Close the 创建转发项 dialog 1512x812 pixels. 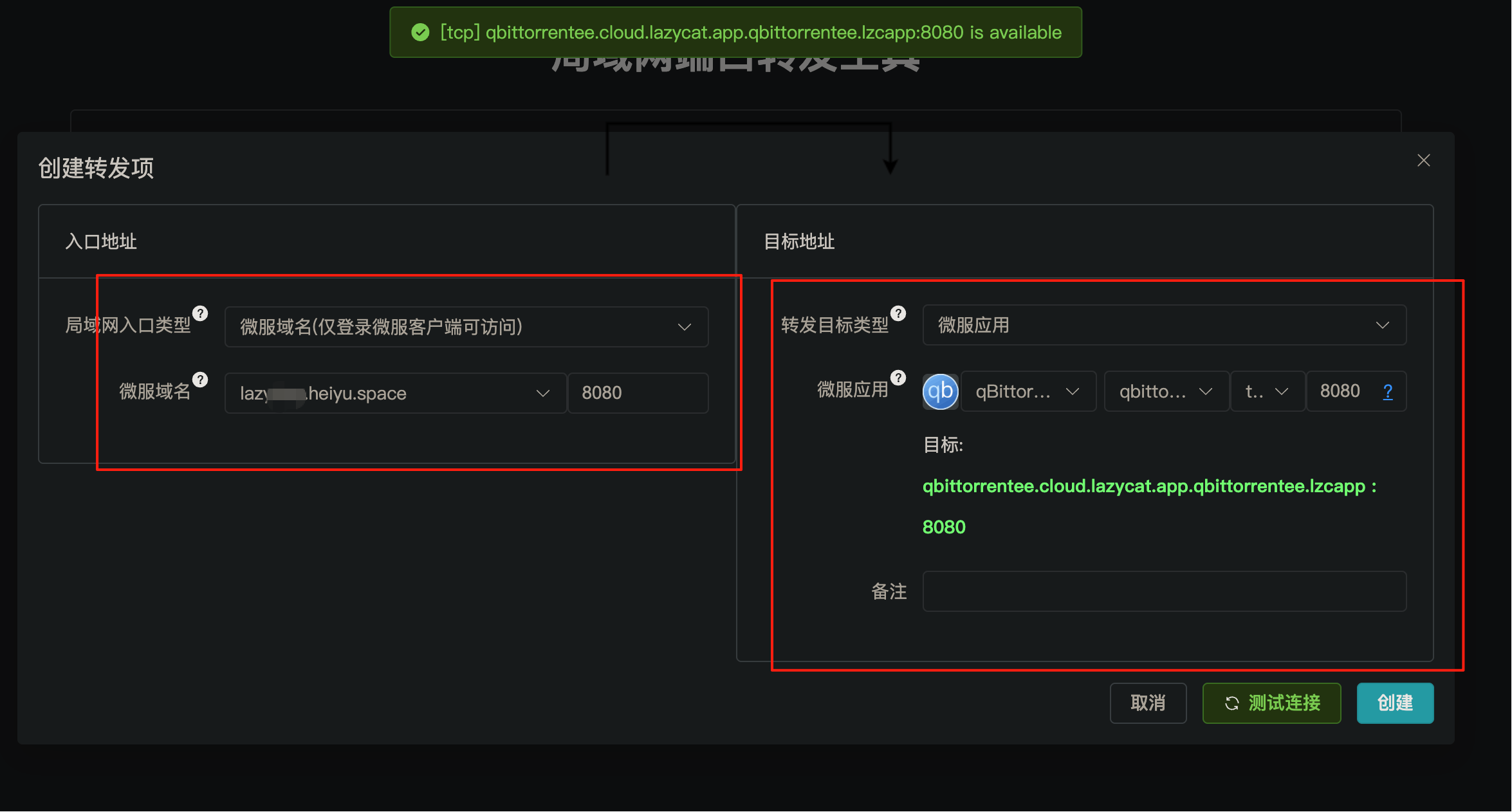click(1424, 160)
